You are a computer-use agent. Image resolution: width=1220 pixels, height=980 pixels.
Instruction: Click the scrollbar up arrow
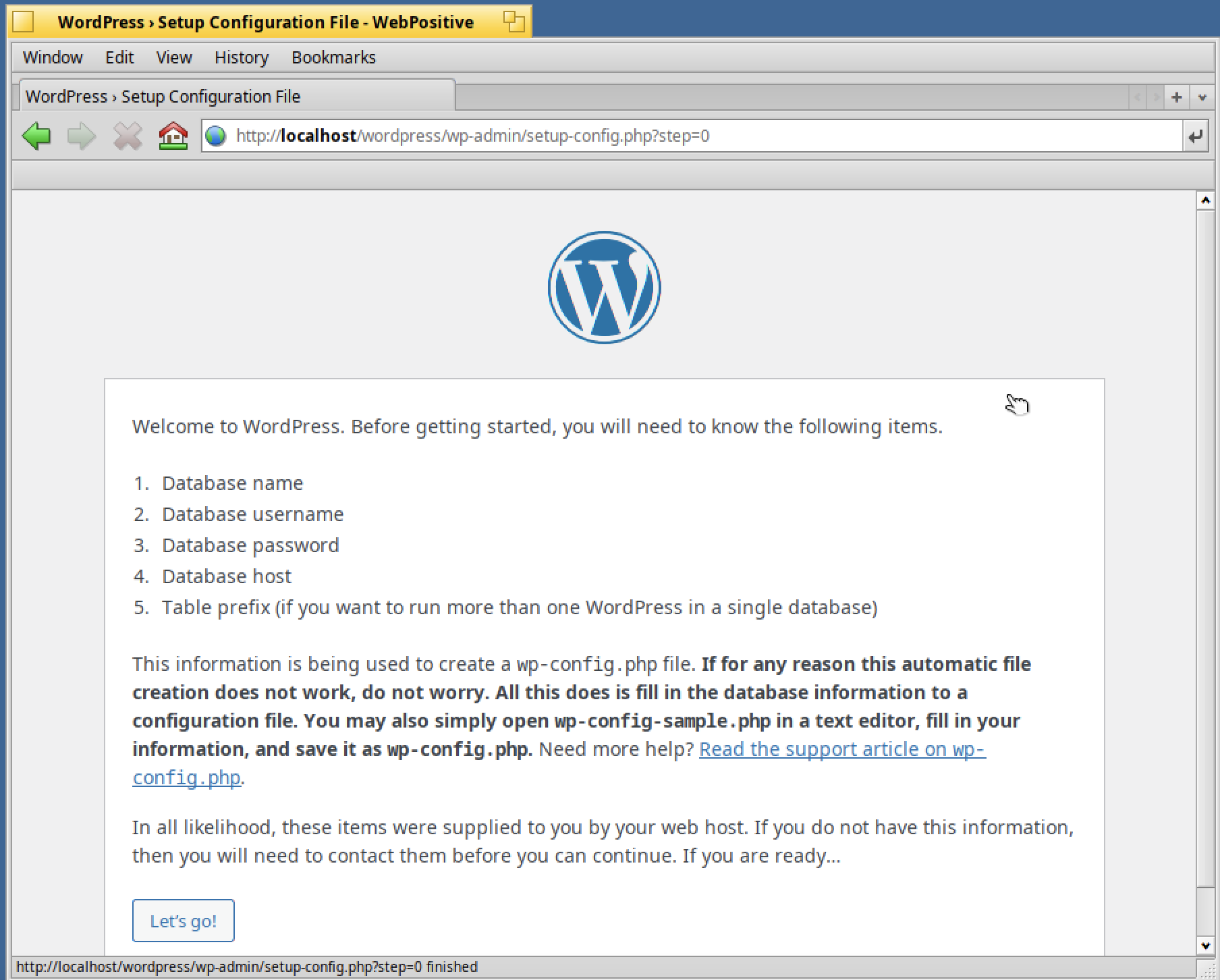point(1205,200)
